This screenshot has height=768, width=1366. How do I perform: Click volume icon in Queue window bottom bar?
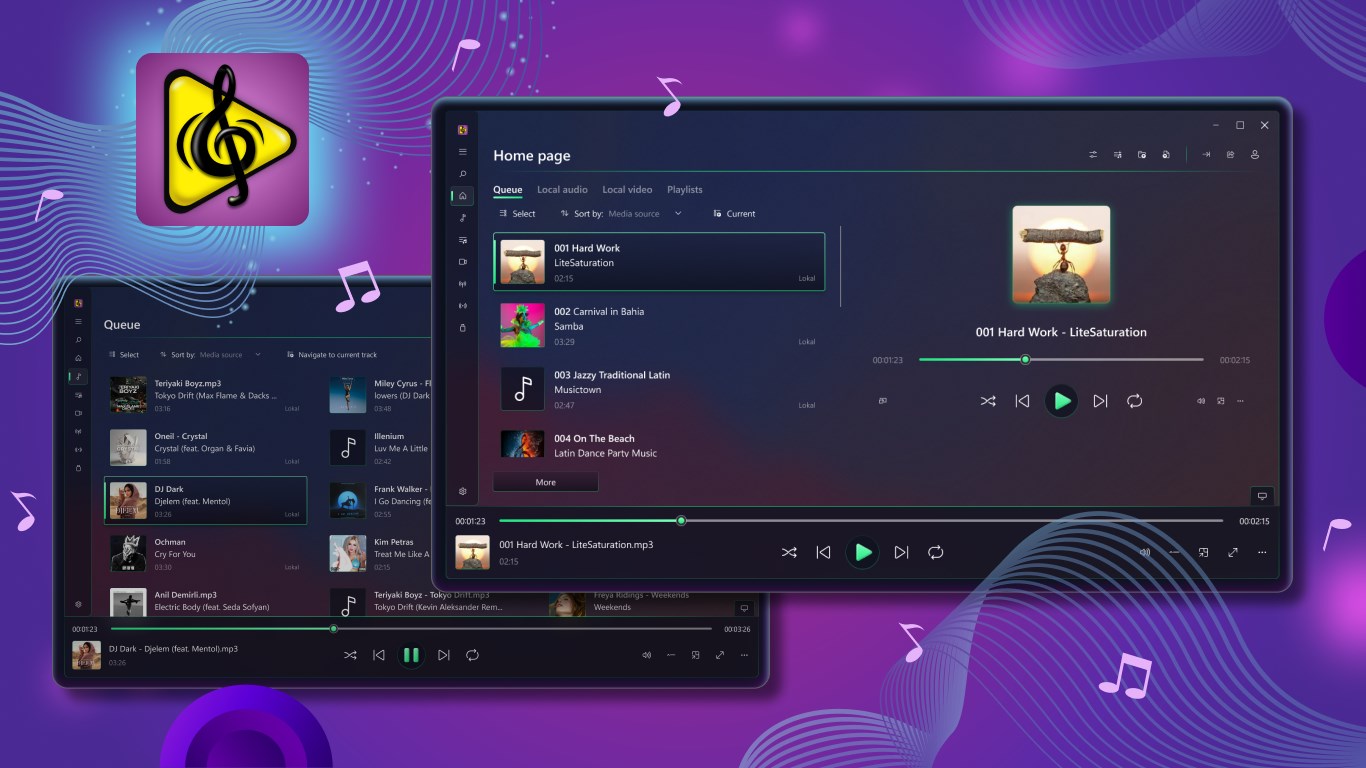pos(646,655)
